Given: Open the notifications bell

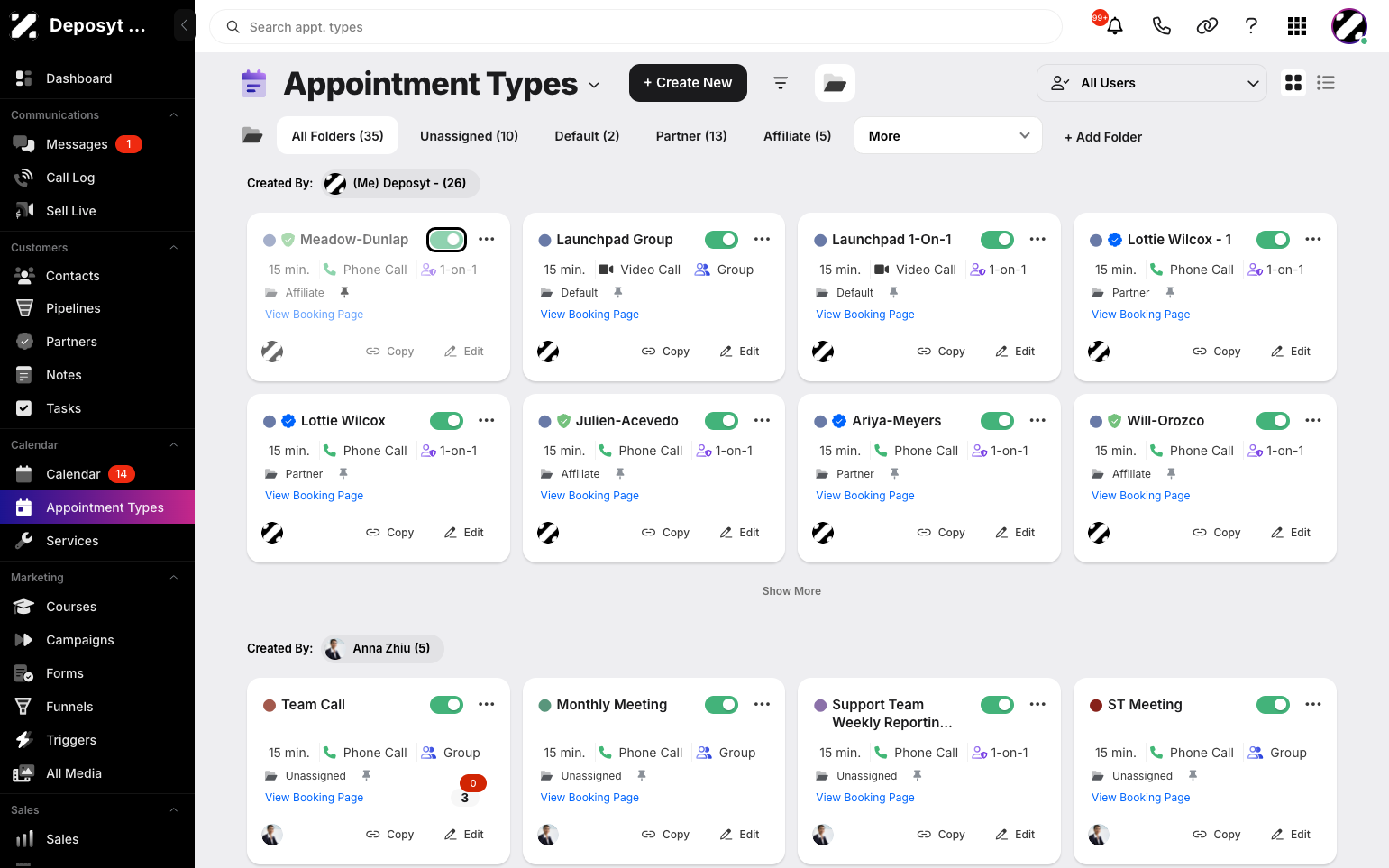Looking at the screenshot, I should pyautogui.click(x=1115, y=26).
